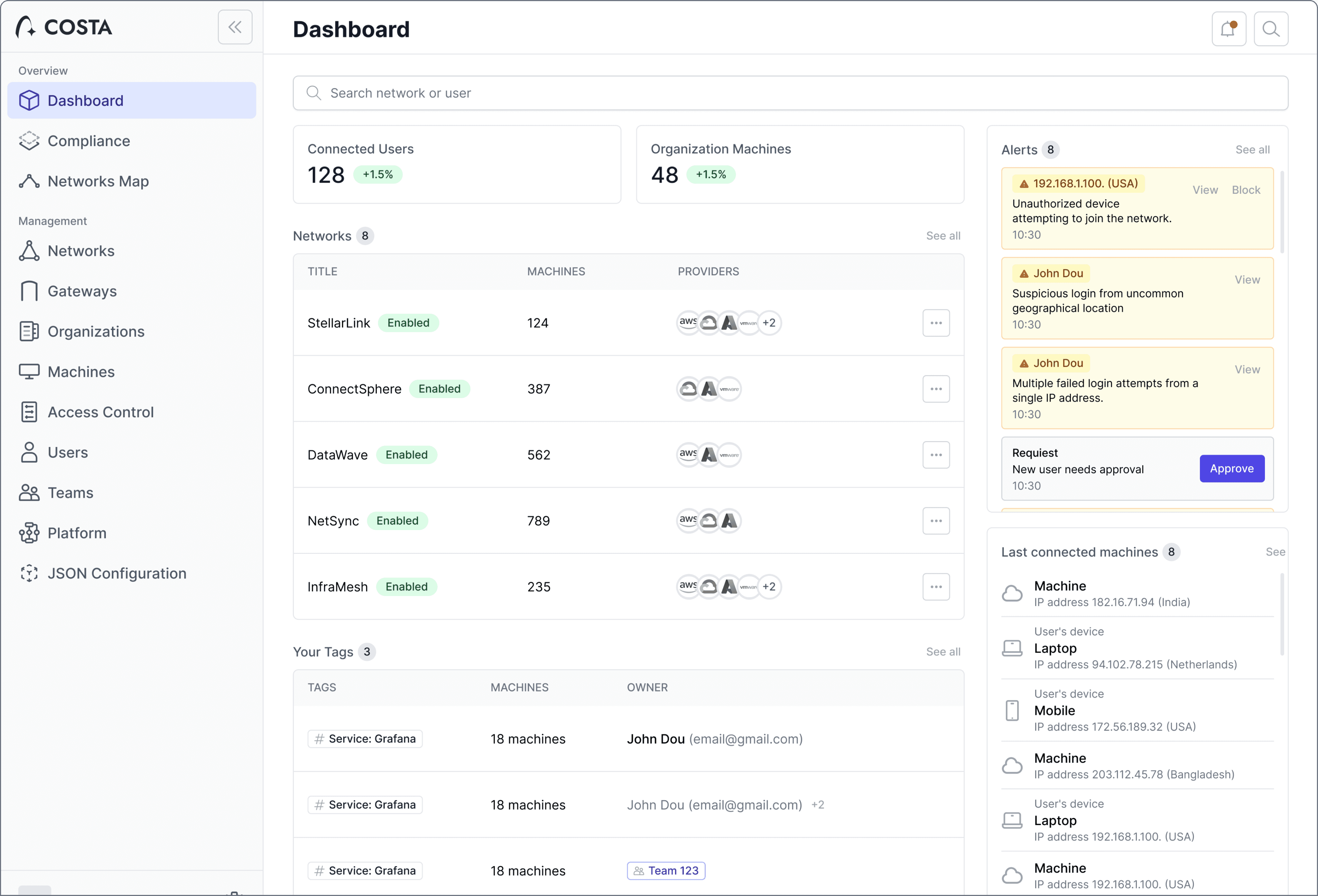
Task: Open Gateways section
Action: 132,291
